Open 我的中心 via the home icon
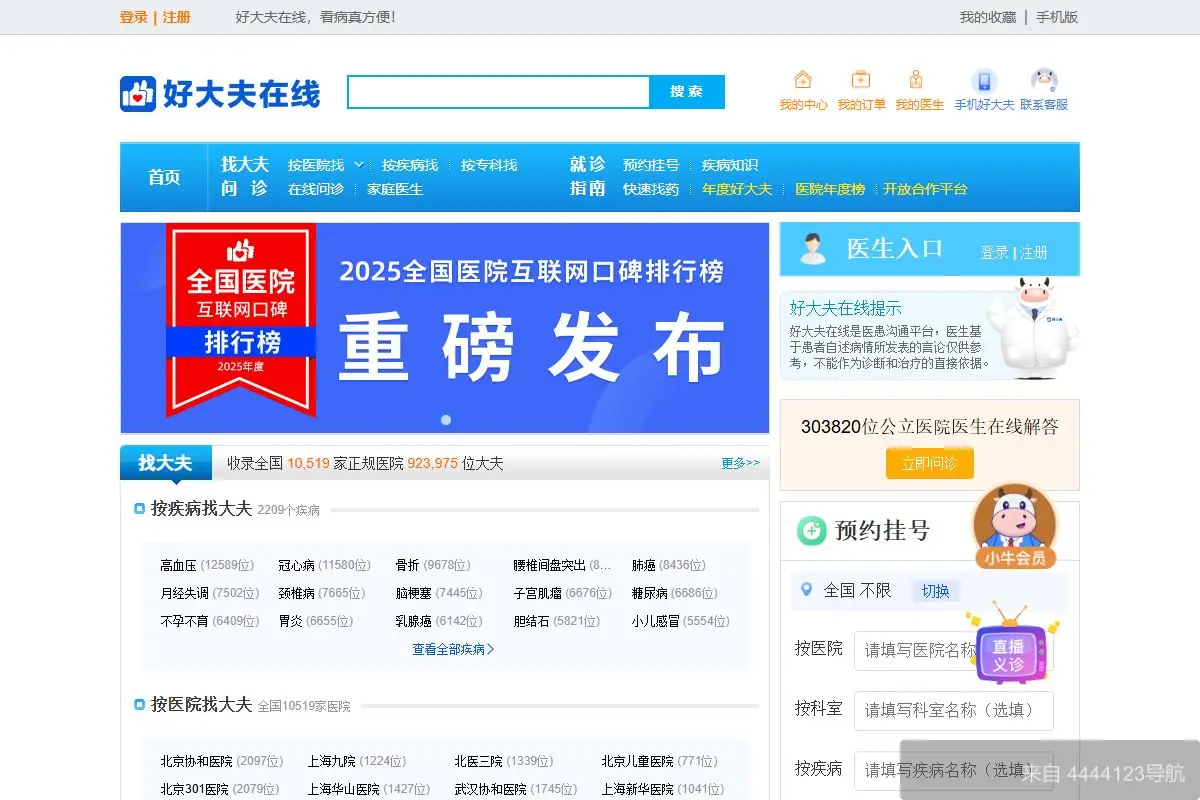Screen dimensions: 1200x800 pos(802,79)
